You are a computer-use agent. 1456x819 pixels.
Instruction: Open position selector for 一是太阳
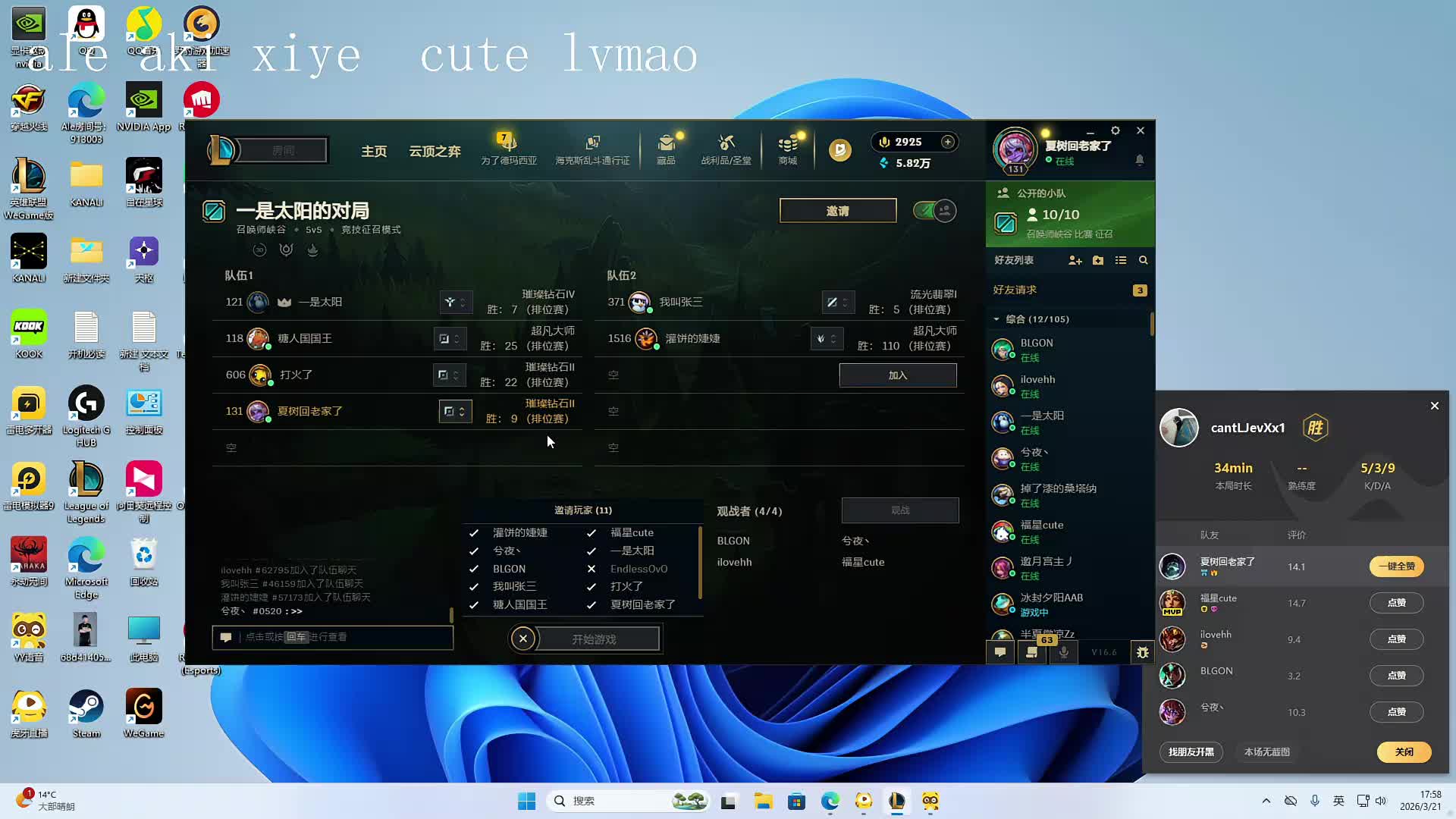click(x=456, y=302)
